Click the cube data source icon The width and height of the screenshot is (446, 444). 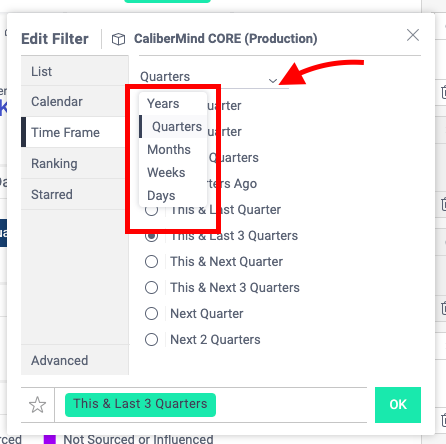pyautogui.click(x=118, y=39)
